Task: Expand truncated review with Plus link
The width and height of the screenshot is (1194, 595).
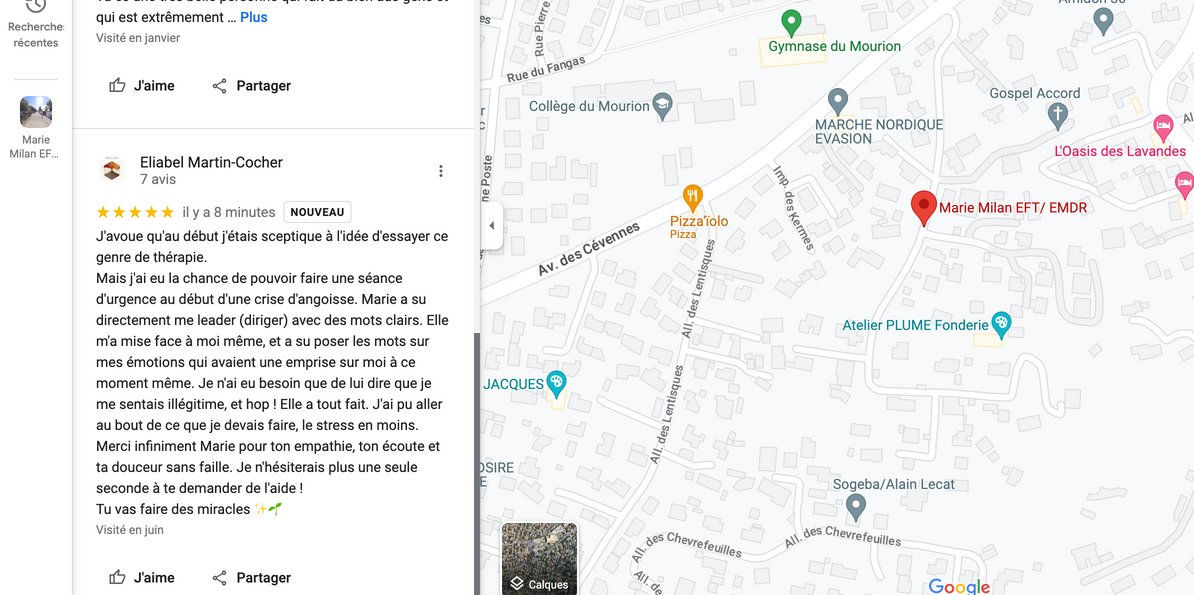Action: tap(254, 17)
